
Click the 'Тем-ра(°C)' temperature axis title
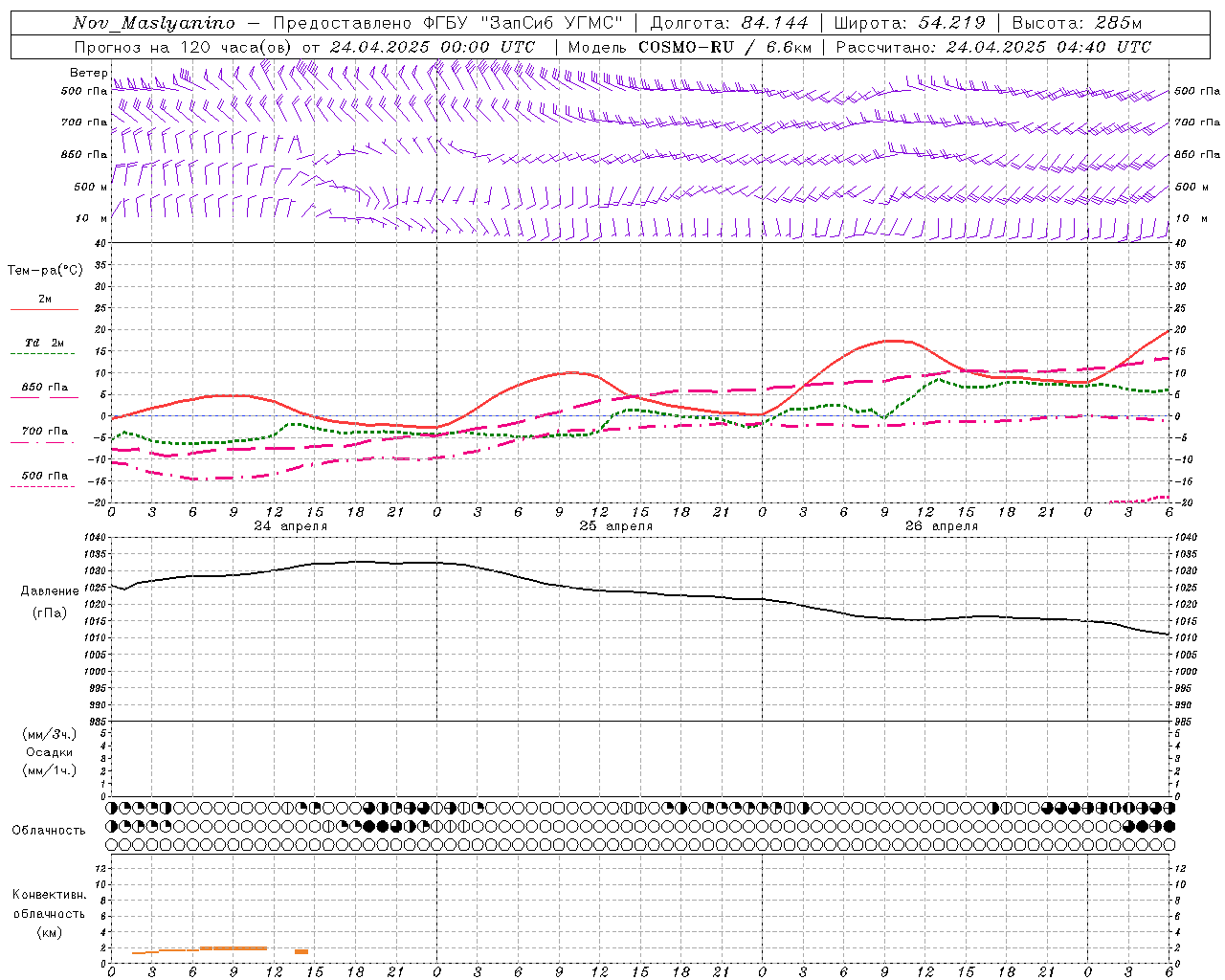coord(45,271)
